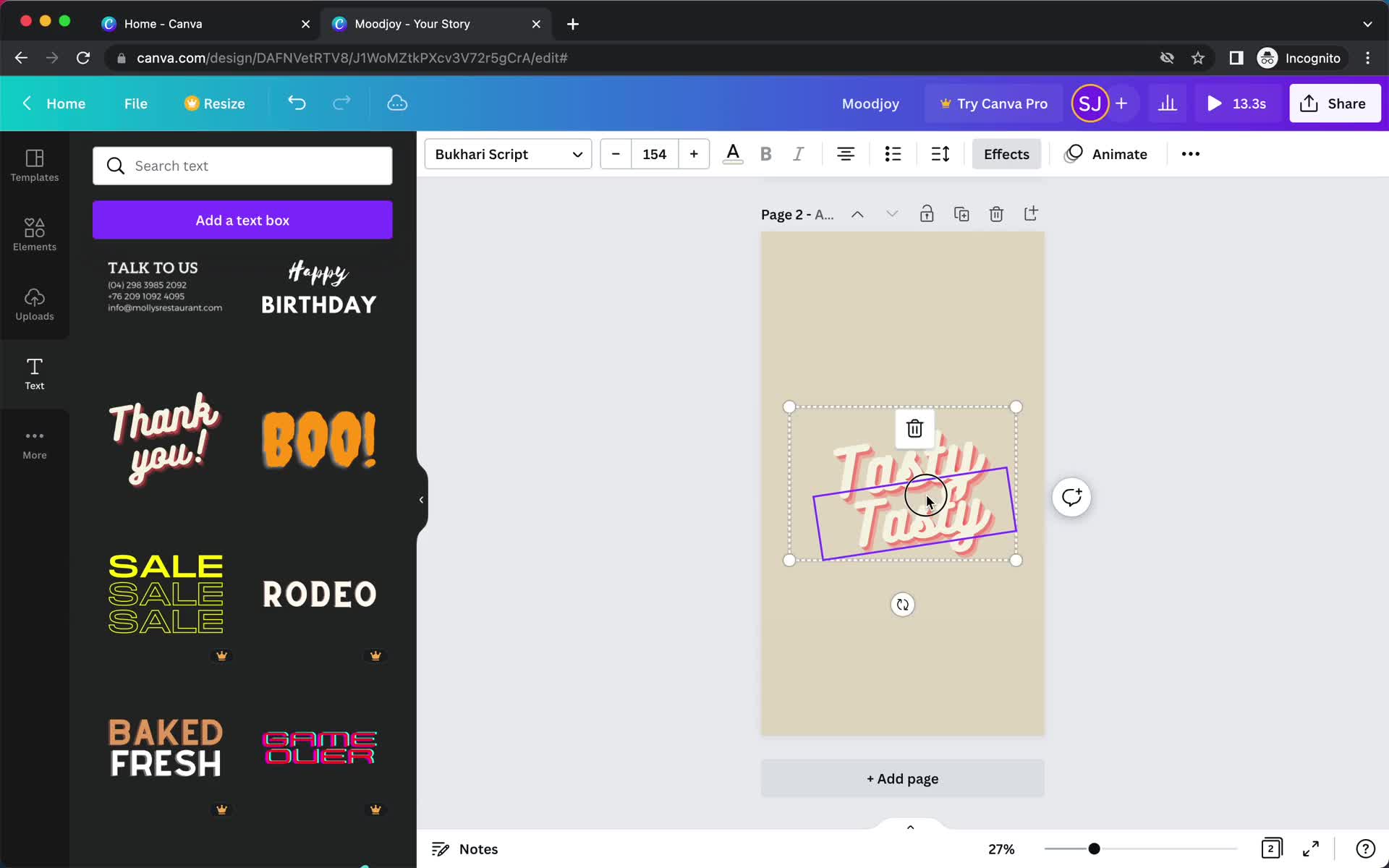Increase font size with plus
This screenshot has height=868, width=1389.
pos(694,154)
